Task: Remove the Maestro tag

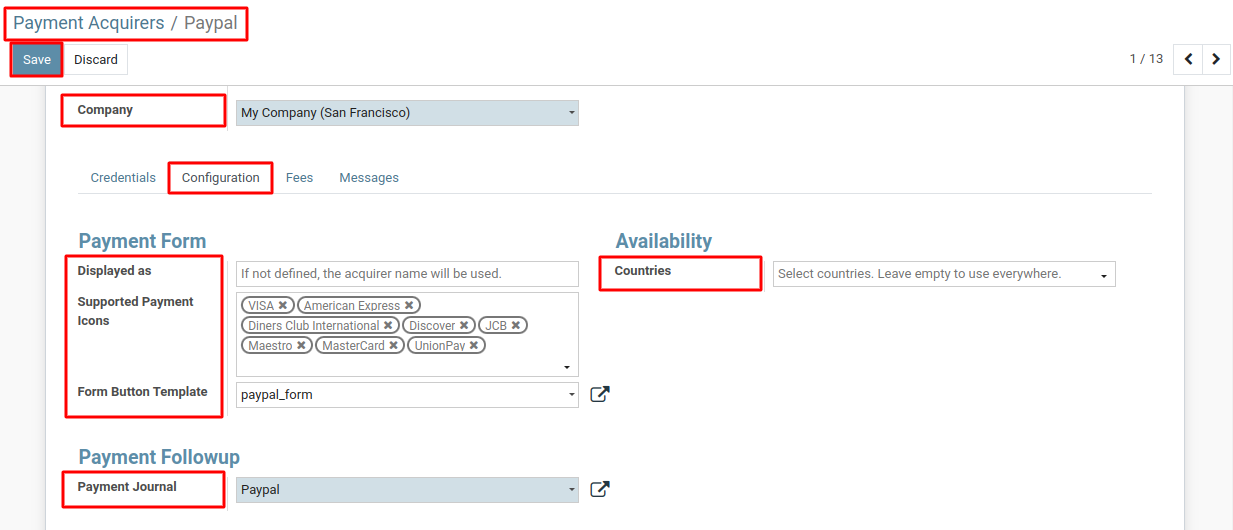Action: coord(301,346)
